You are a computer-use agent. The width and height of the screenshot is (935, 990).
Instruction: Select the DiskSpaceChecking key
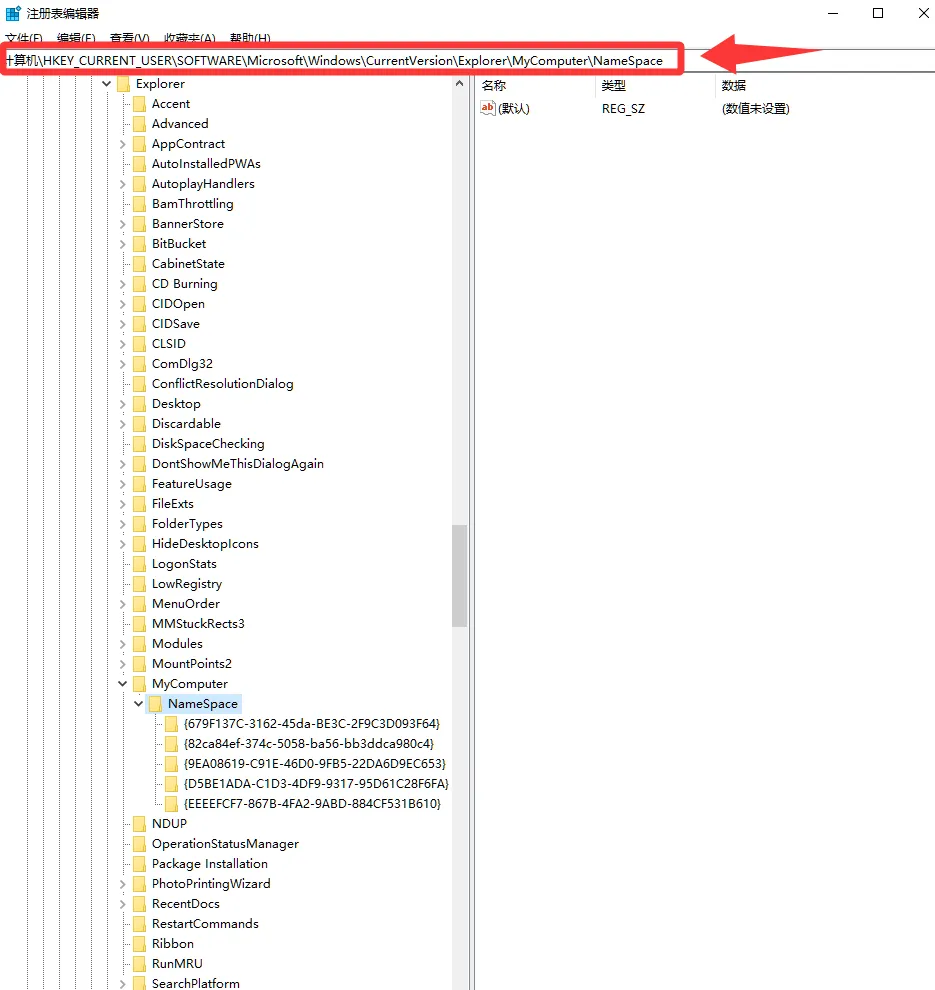point(208,444)
